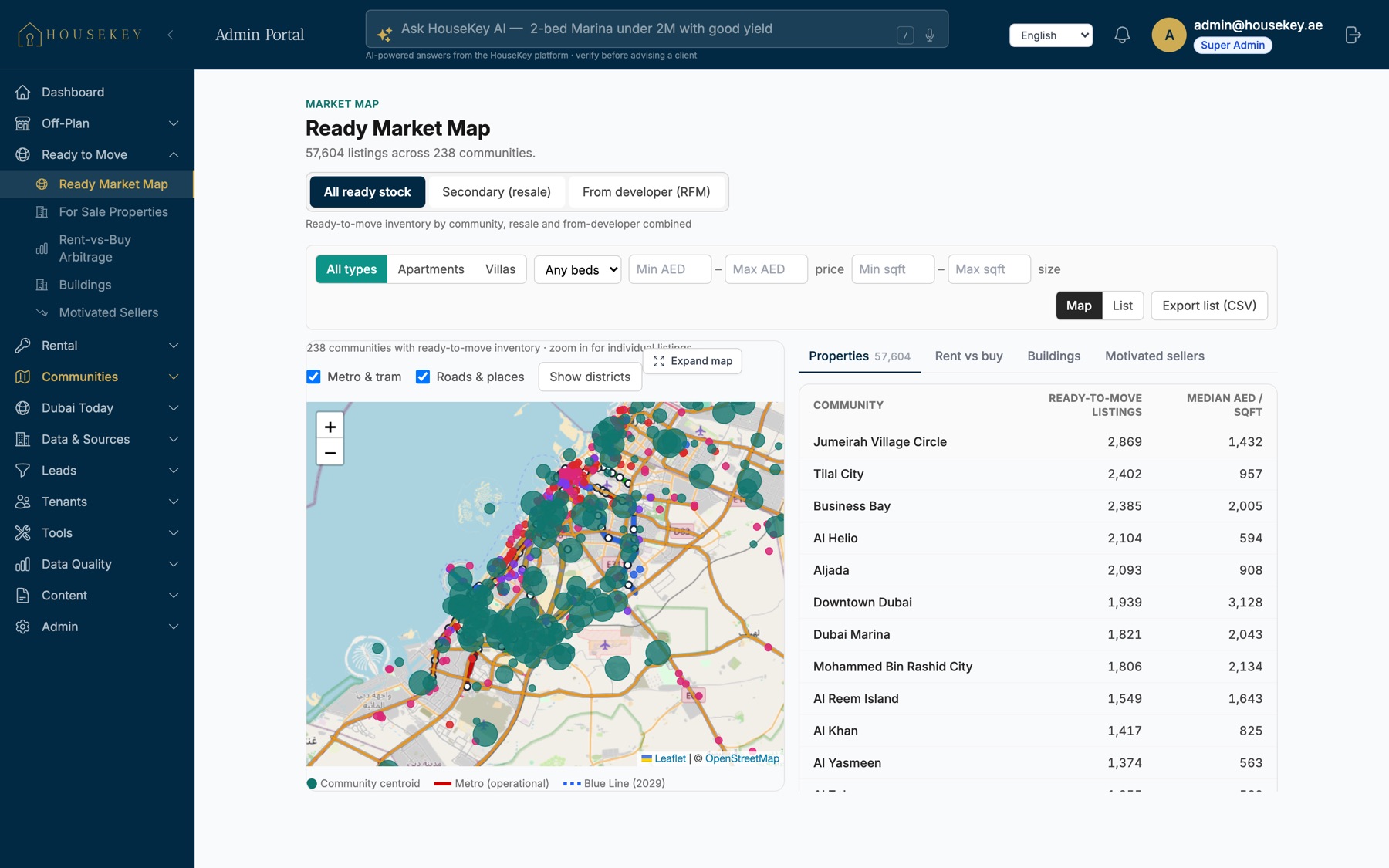Expand the Dubai Today menu chevron

174,407
